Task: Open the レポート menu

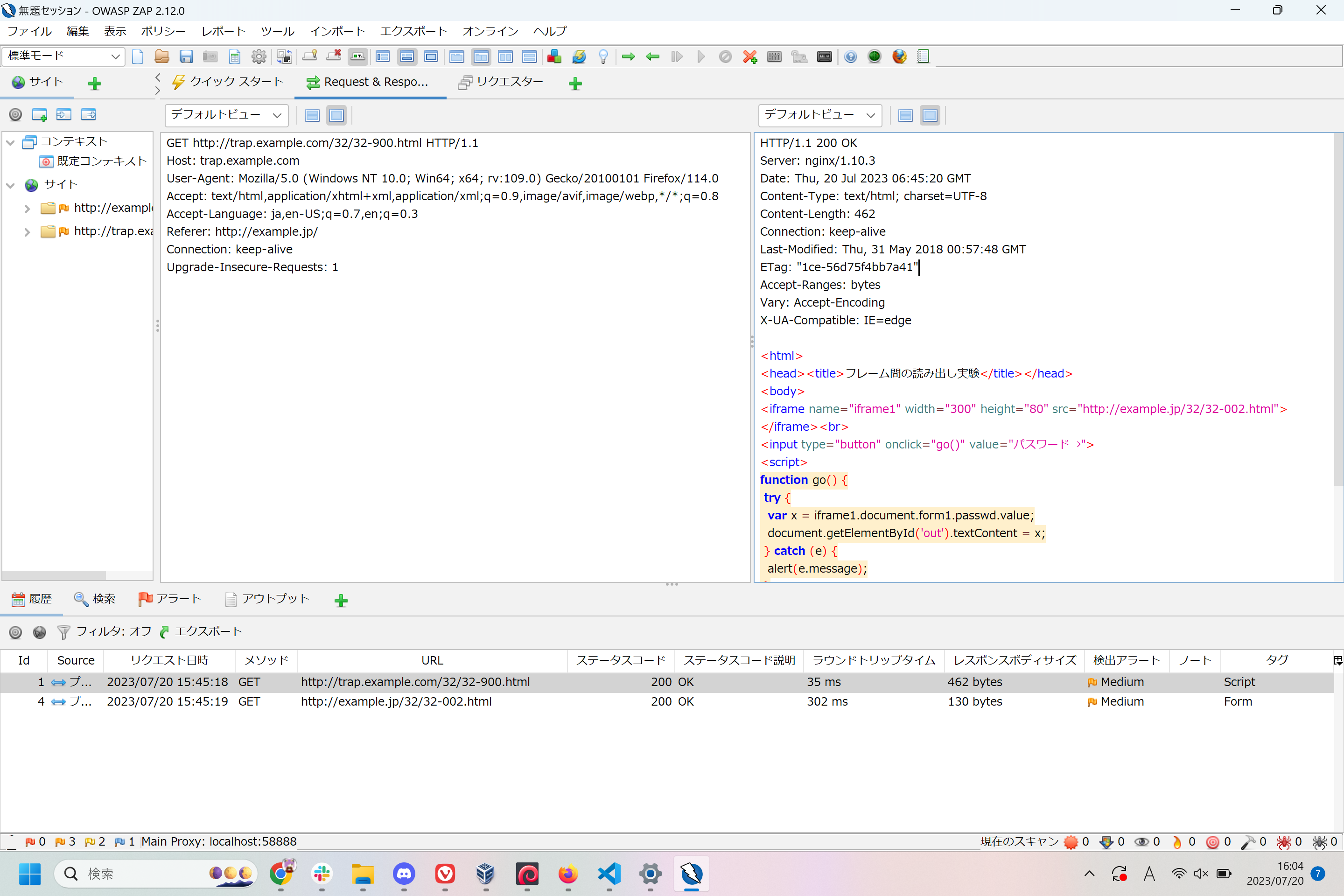Action: tap(223, 31)
